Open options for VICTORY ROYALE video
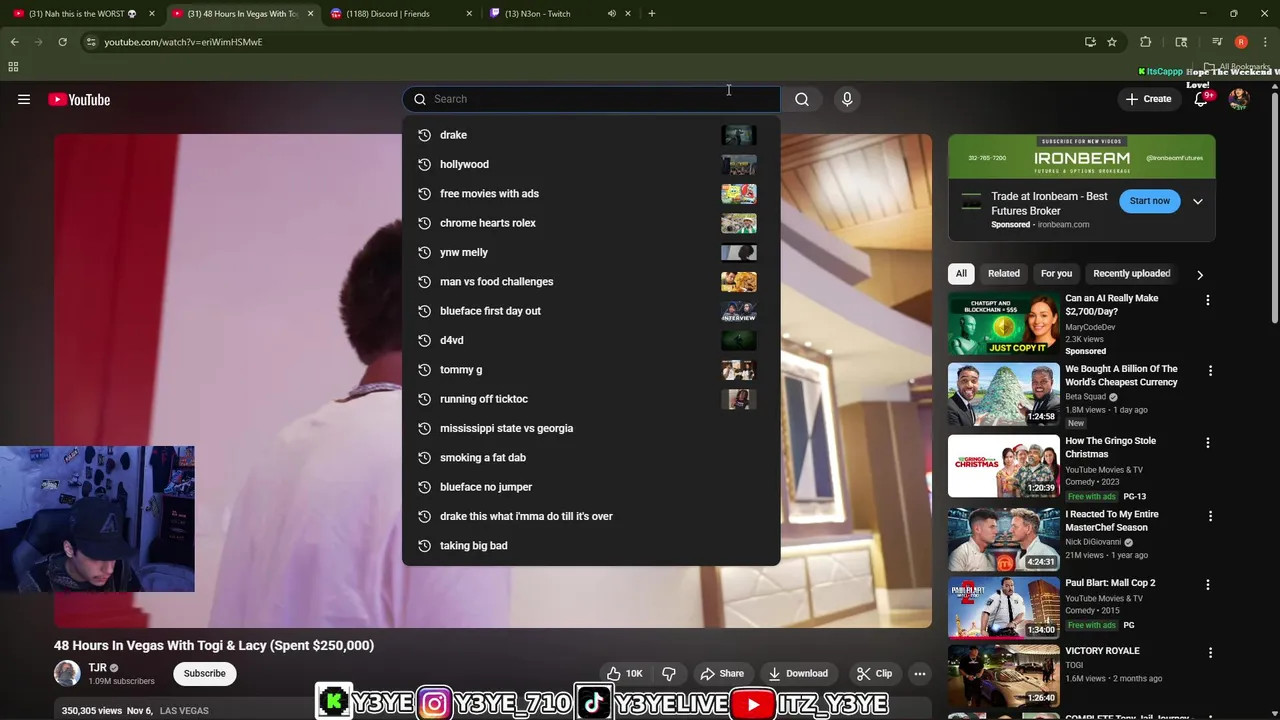The image size is (1280, 720). pyautogui.click(x=1210, y=653)
